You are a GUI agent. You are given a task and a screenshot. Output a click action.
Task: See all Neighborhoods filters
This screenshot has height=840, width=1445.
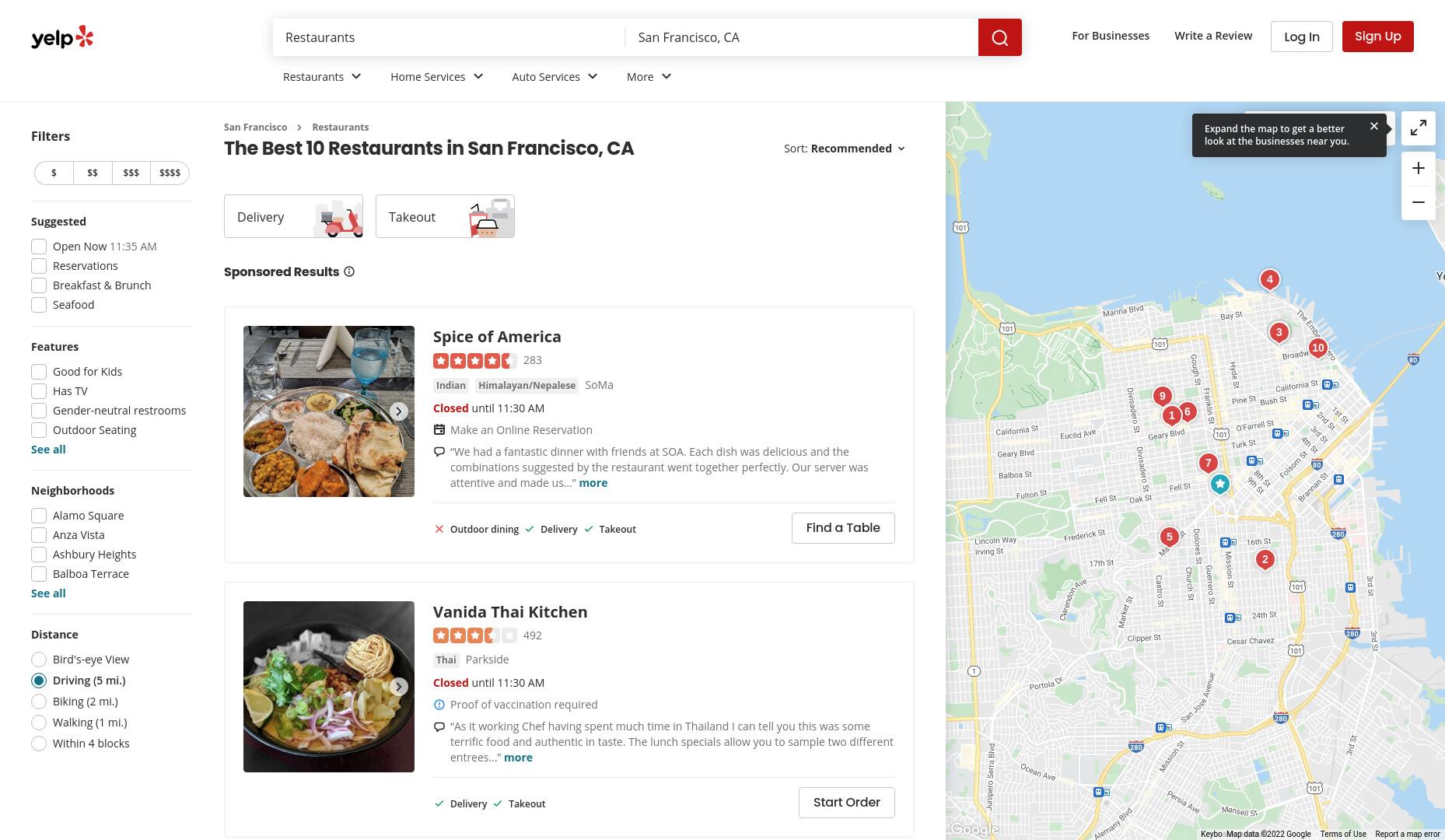click(48, 593)
